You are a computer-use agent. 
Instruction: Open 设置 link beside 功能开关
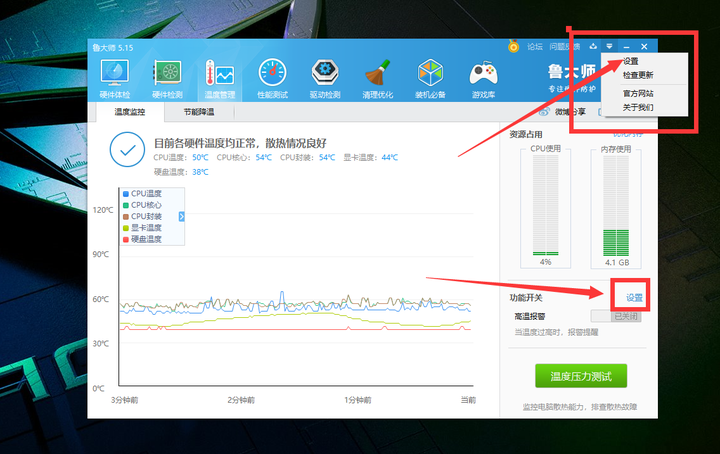point(635,298)
